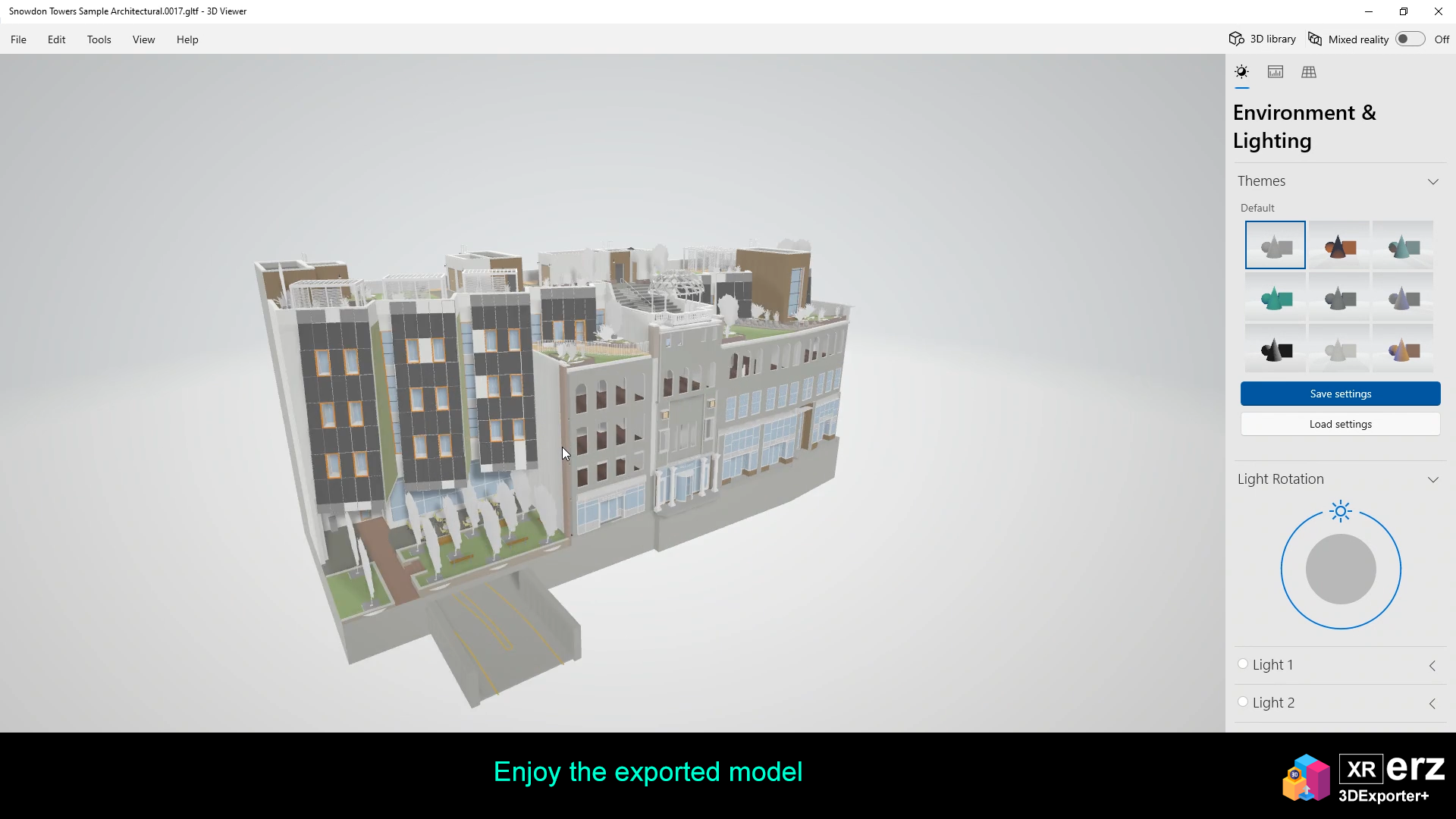Enable the Light 1 radio toggle
This screenshot has width=1456, height=819.
click(1243, 664)
